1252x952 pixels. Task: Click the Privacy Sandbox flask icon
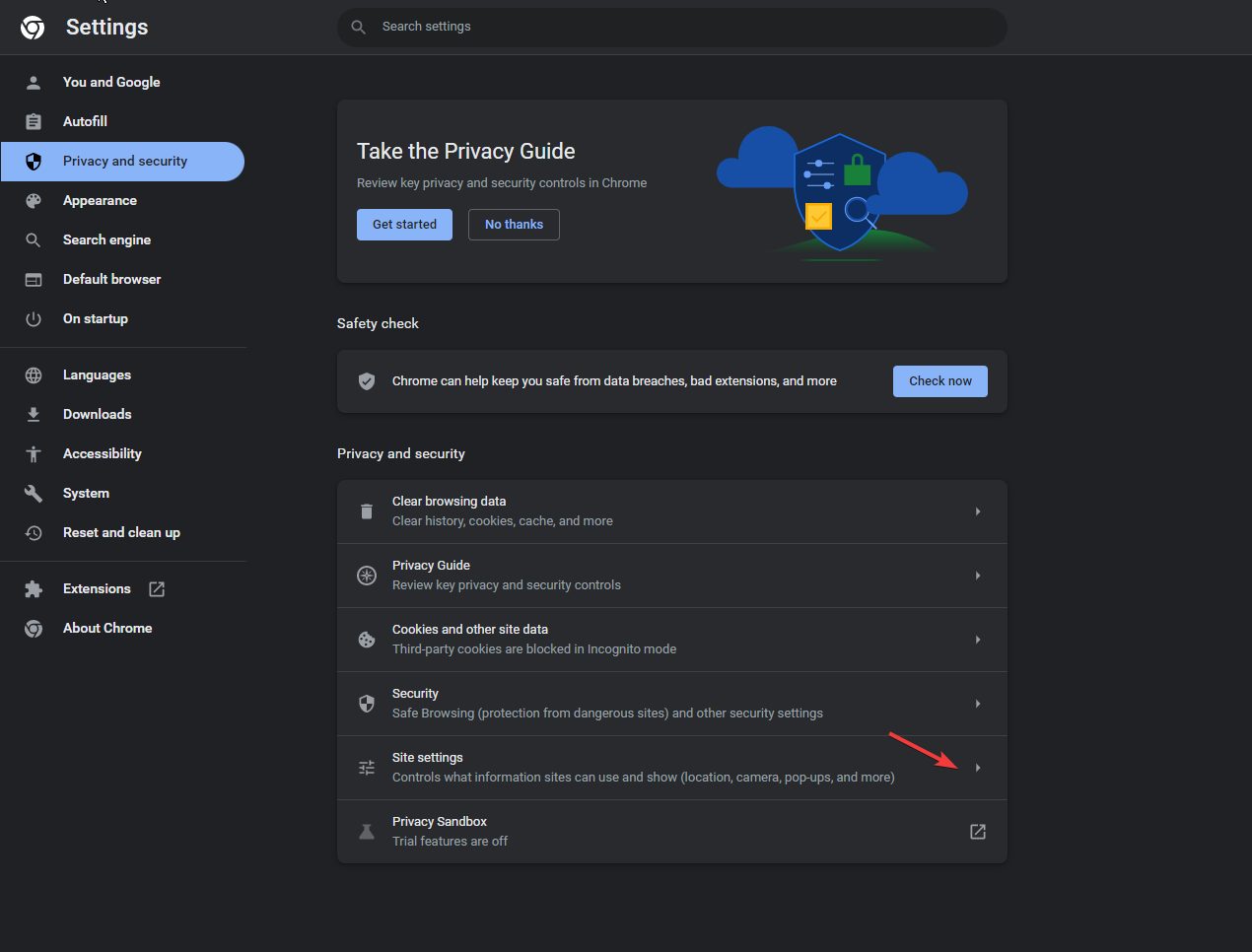coord(367,832)
